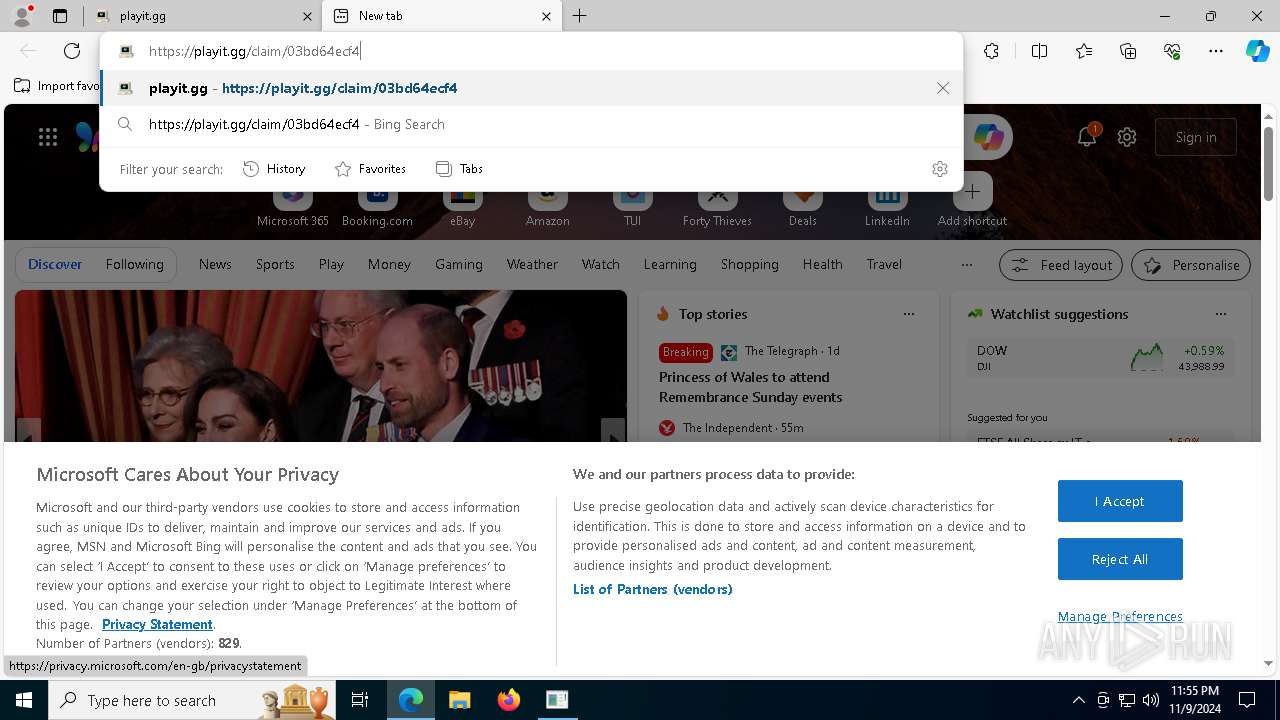Select the playit.gg claim URL suggestion

[531, 88]
